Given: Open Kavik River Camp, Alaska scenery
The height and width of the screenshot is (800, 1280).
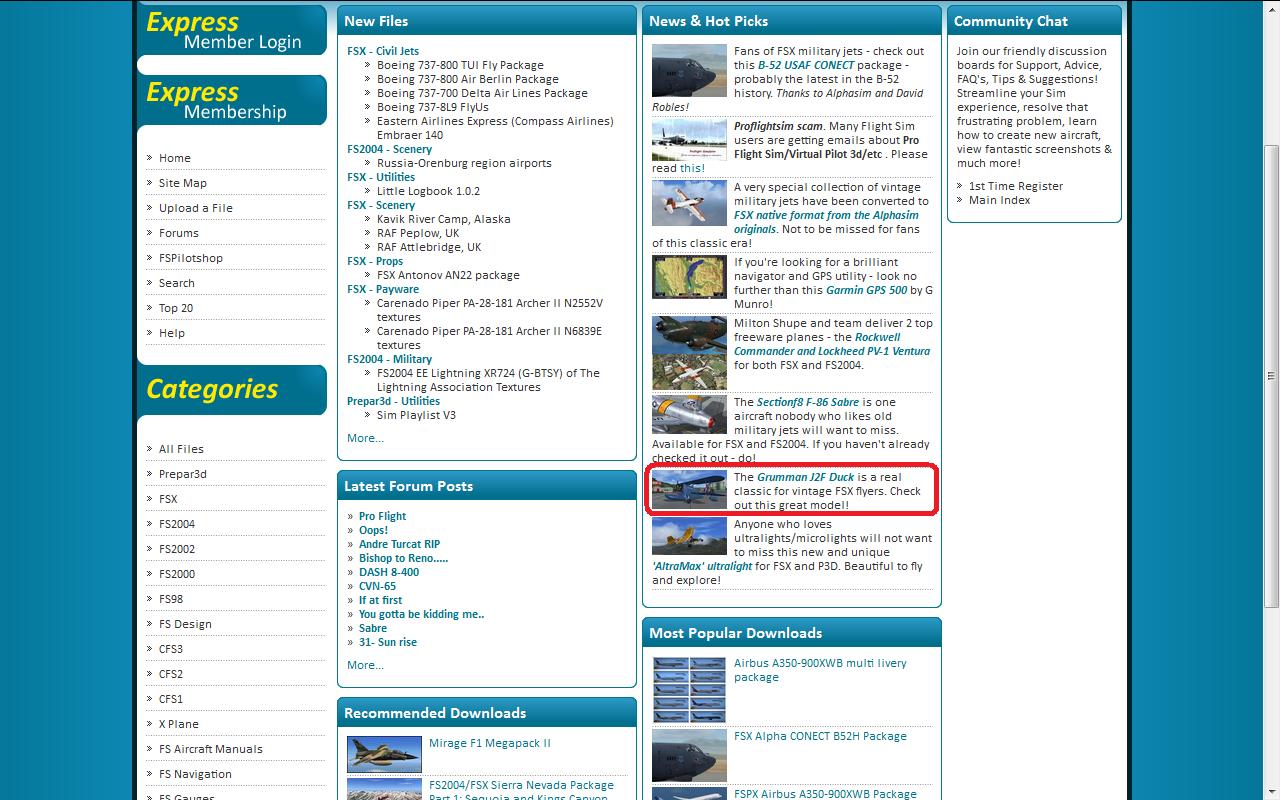Looking at the screenshot, I should [x=444, y=219].
